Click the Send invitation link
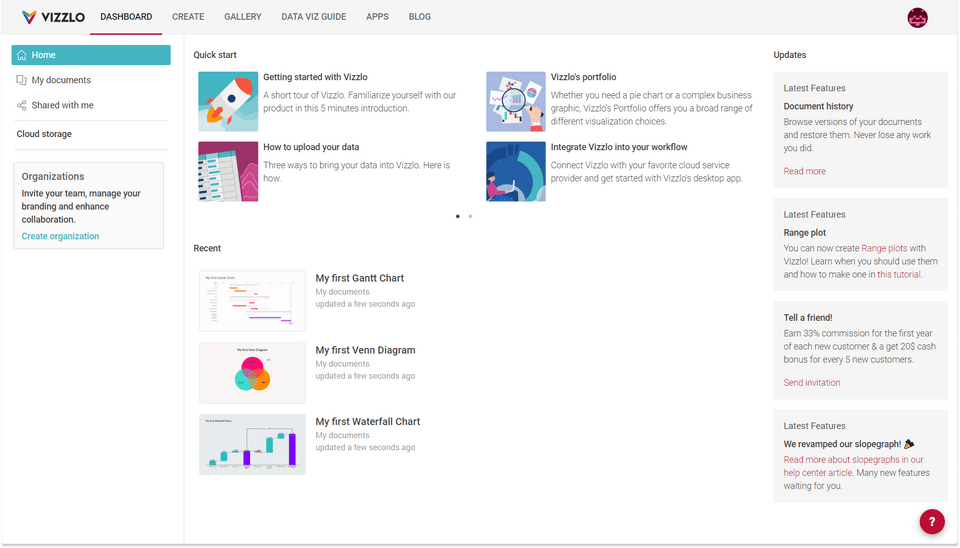Screen dimensions: 960x548 pos(812,383)
